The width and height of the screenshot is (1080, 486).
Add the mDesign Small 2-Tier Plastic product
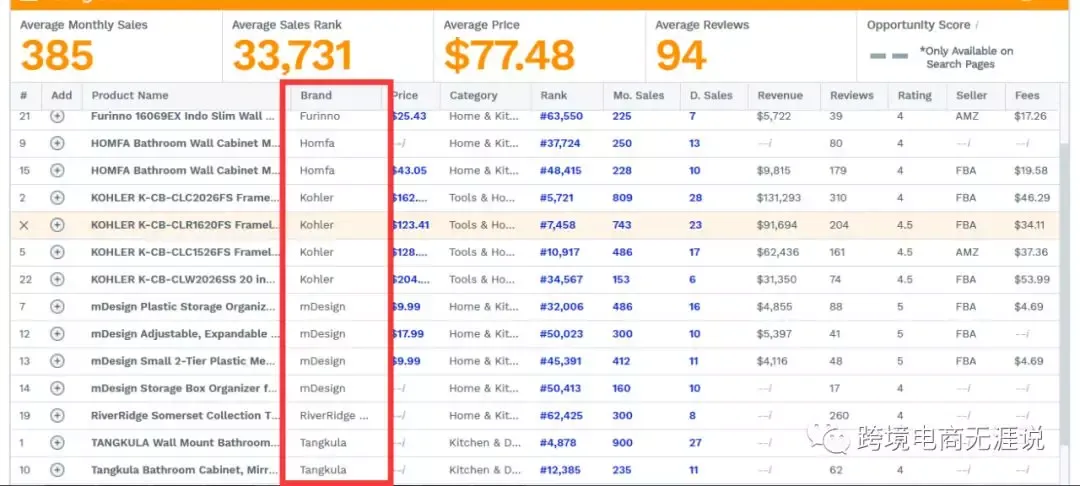57,361
